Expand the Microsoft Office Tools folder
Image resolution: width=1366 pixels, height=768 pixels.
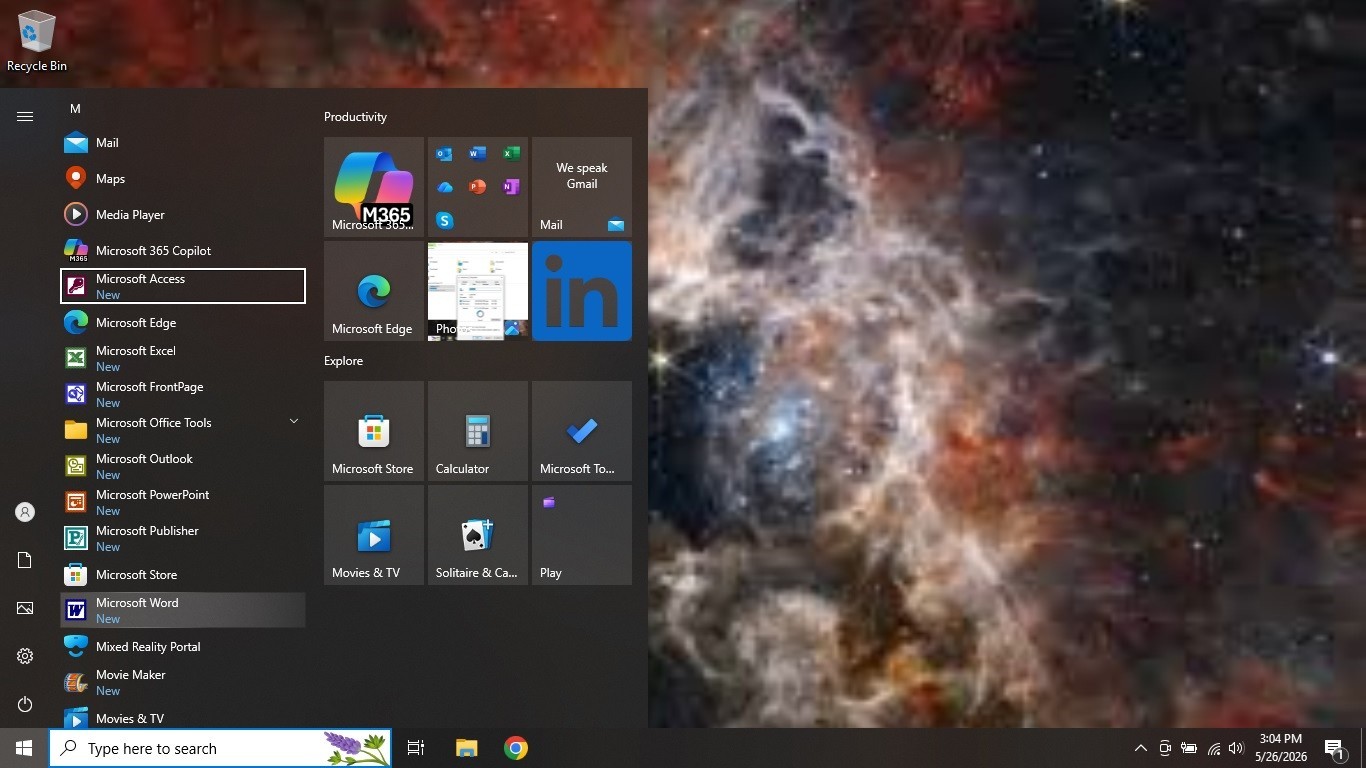[183, 431]
